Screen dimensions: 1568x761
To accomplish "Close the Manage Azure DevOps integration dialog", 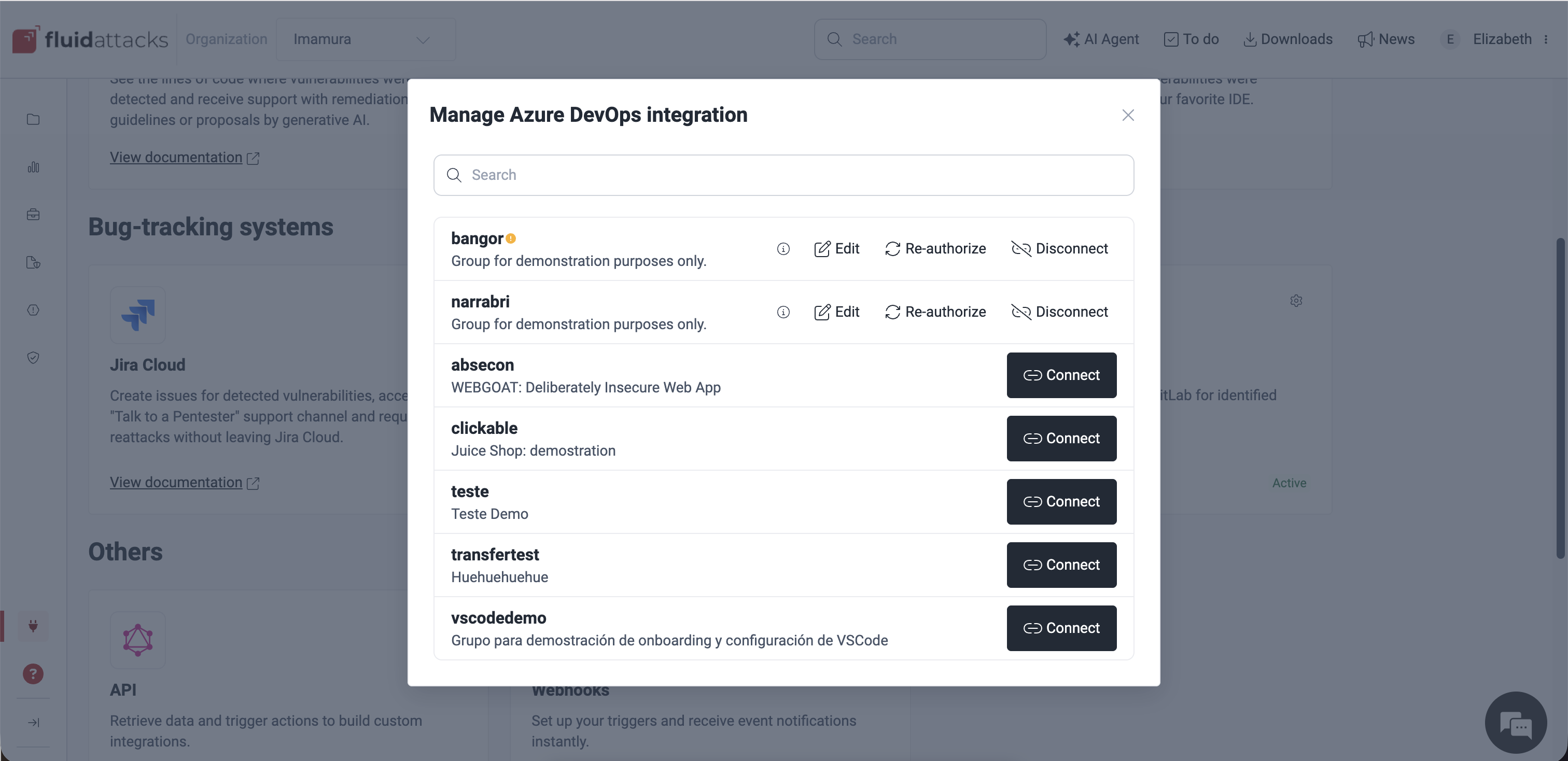I will 1128,115.
